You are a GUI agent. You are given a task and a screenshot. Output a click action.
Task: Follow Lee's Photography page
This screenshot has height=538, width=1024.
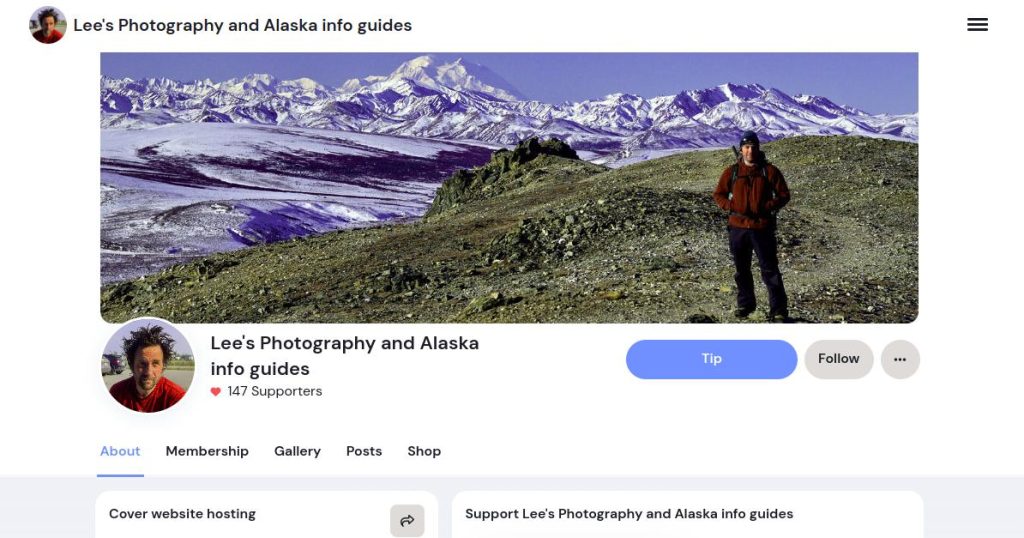tap(838, 359)
